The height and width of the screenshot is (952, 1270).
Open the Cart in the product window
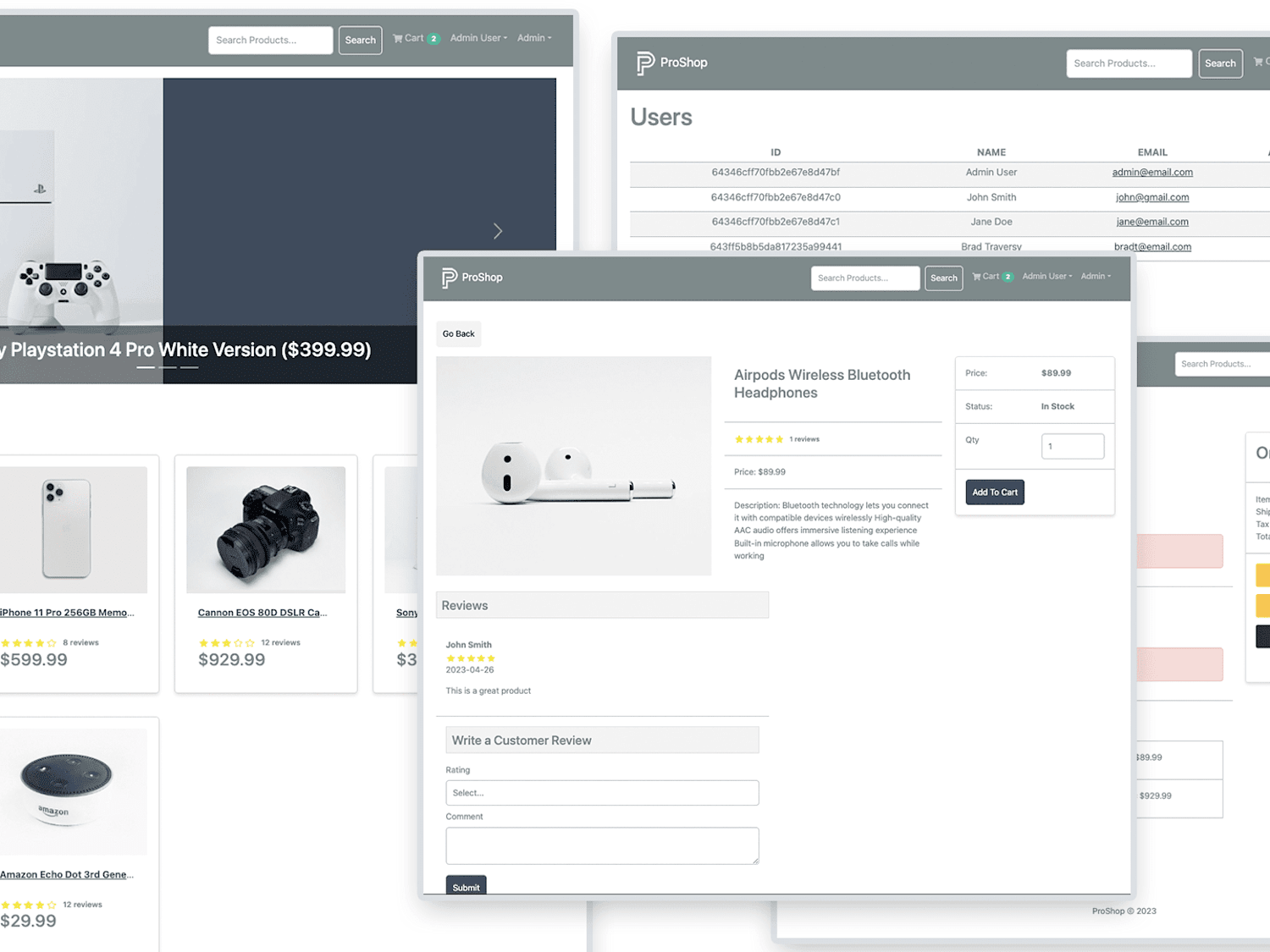[x=991, y=277]
